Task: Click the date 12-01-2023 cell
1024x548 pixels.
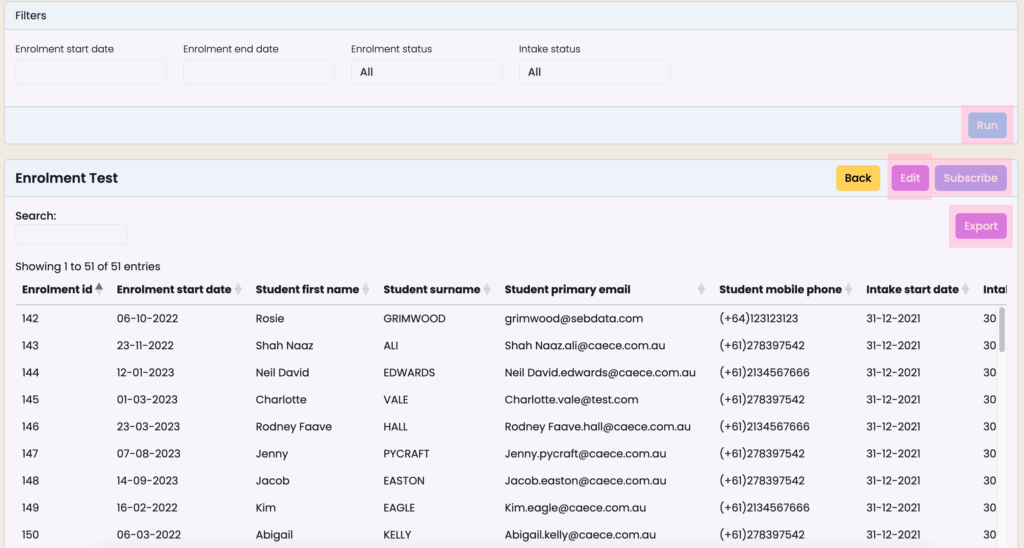Action: coord(146,372)
